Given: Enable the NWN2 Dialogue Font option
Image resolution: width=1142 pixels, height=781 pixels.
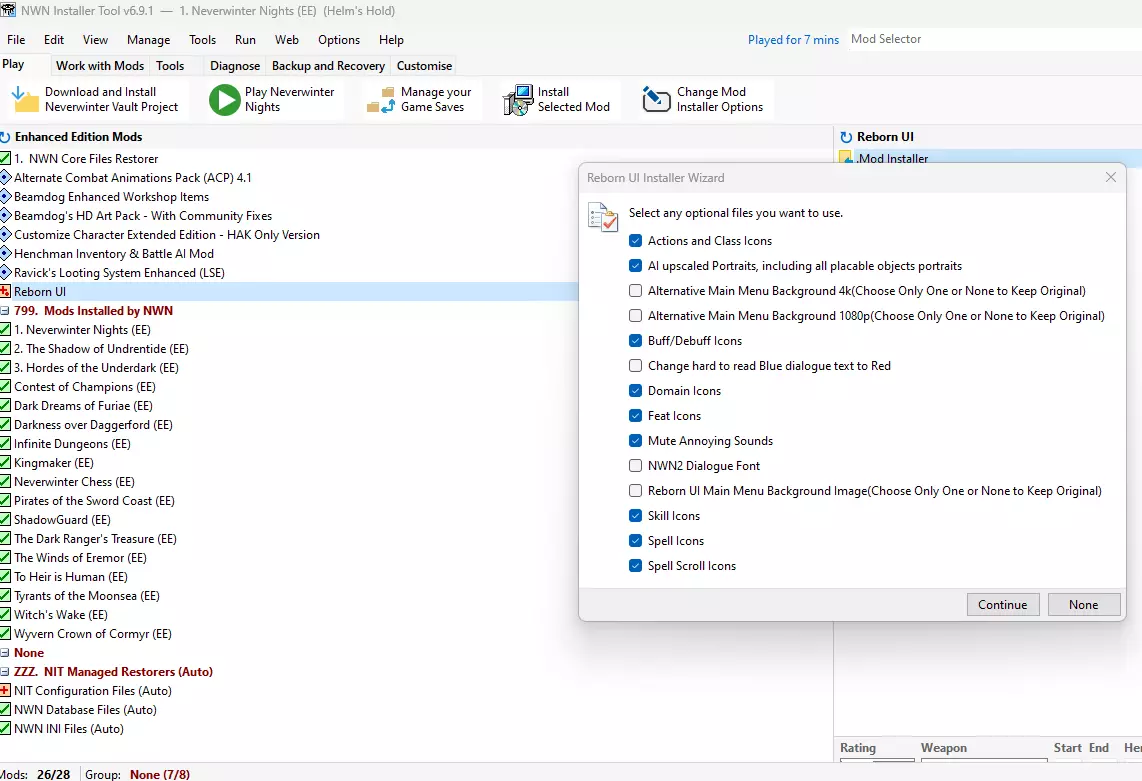Looking at the screenshot, I should tap(636, 466).
